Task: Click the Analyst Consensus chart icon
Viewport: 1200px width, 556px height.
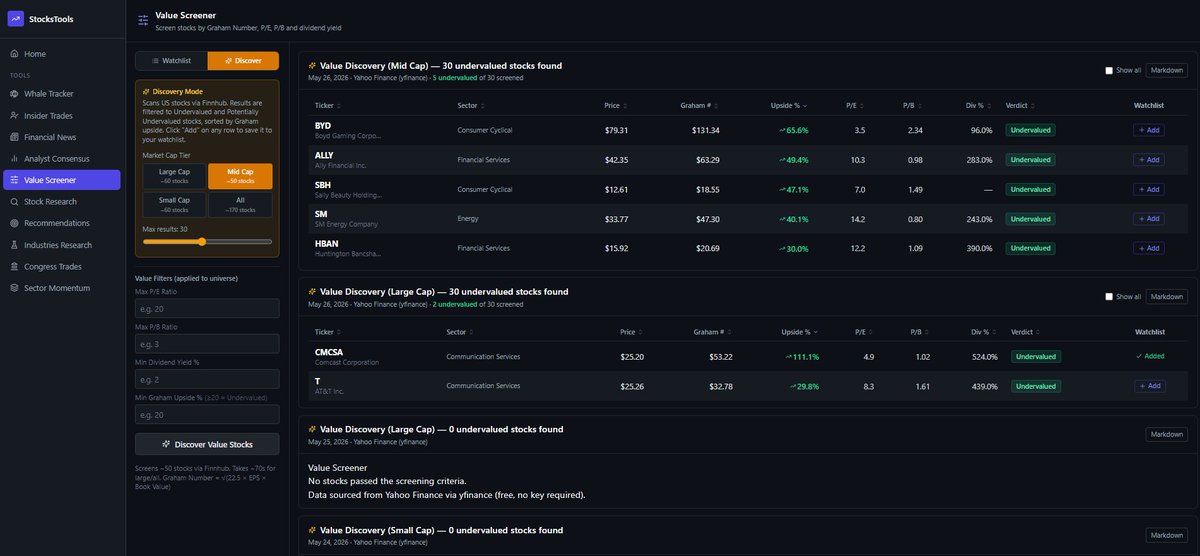Action: click(14, 158)
